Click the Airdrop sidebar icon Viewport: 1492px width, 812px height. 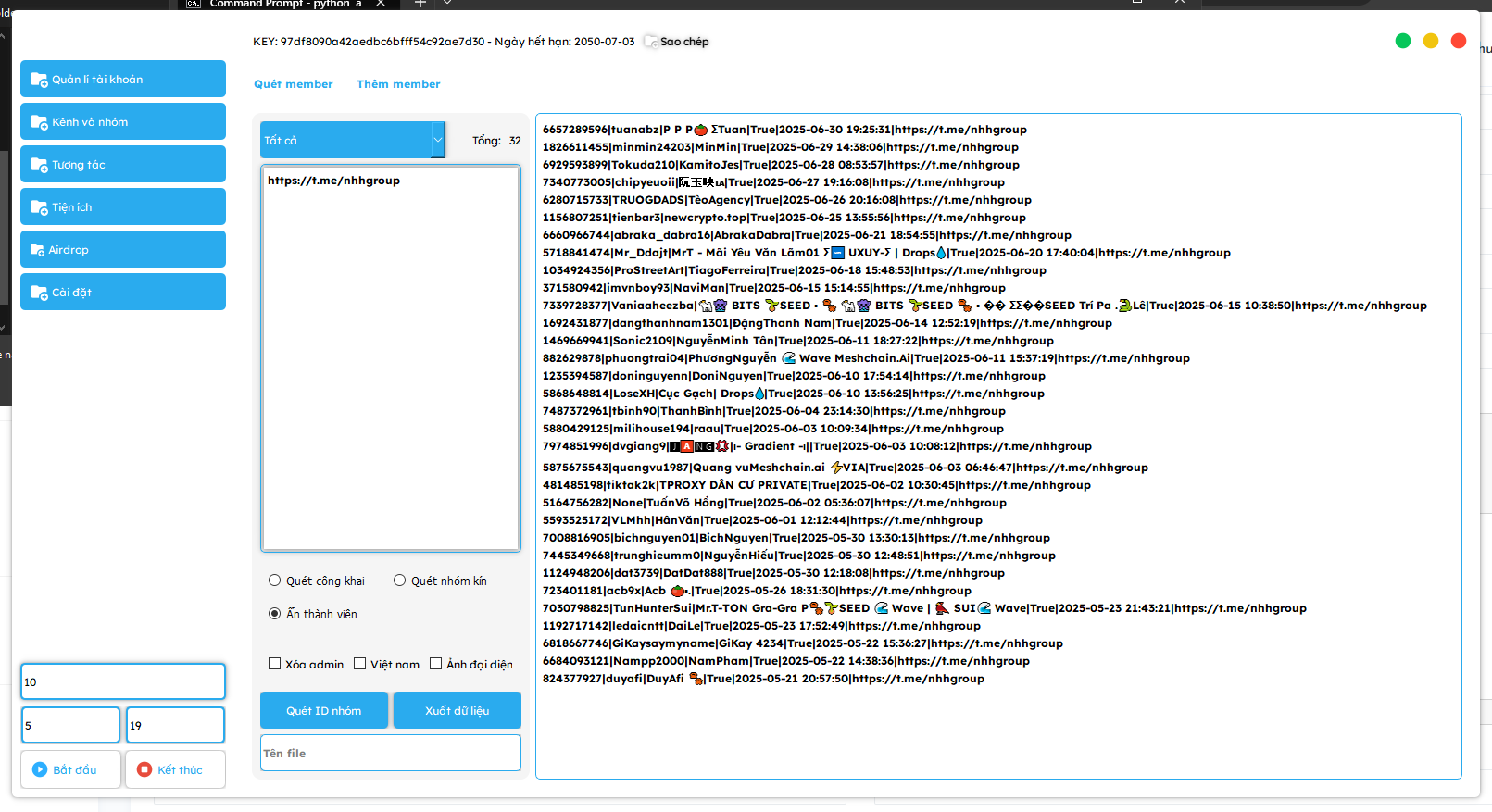pyautogui.click(x=38, y=250)
